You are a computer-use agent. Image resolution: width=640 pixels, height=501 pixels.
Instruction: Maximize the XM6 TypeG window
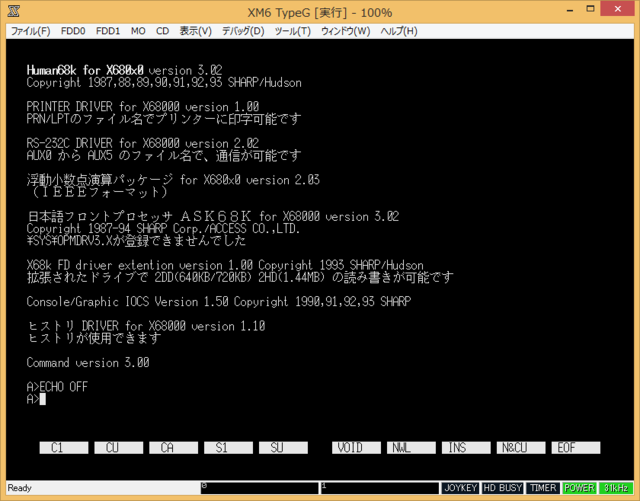click(x=590, y=10)
